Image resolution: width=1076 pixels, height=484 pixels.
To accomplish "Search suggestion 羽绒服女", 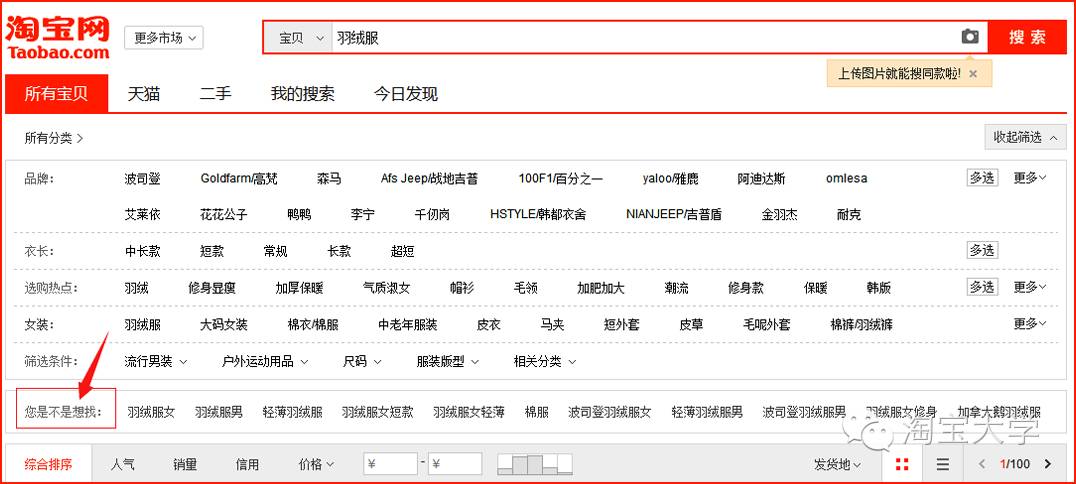I will [x=151, y=413].
